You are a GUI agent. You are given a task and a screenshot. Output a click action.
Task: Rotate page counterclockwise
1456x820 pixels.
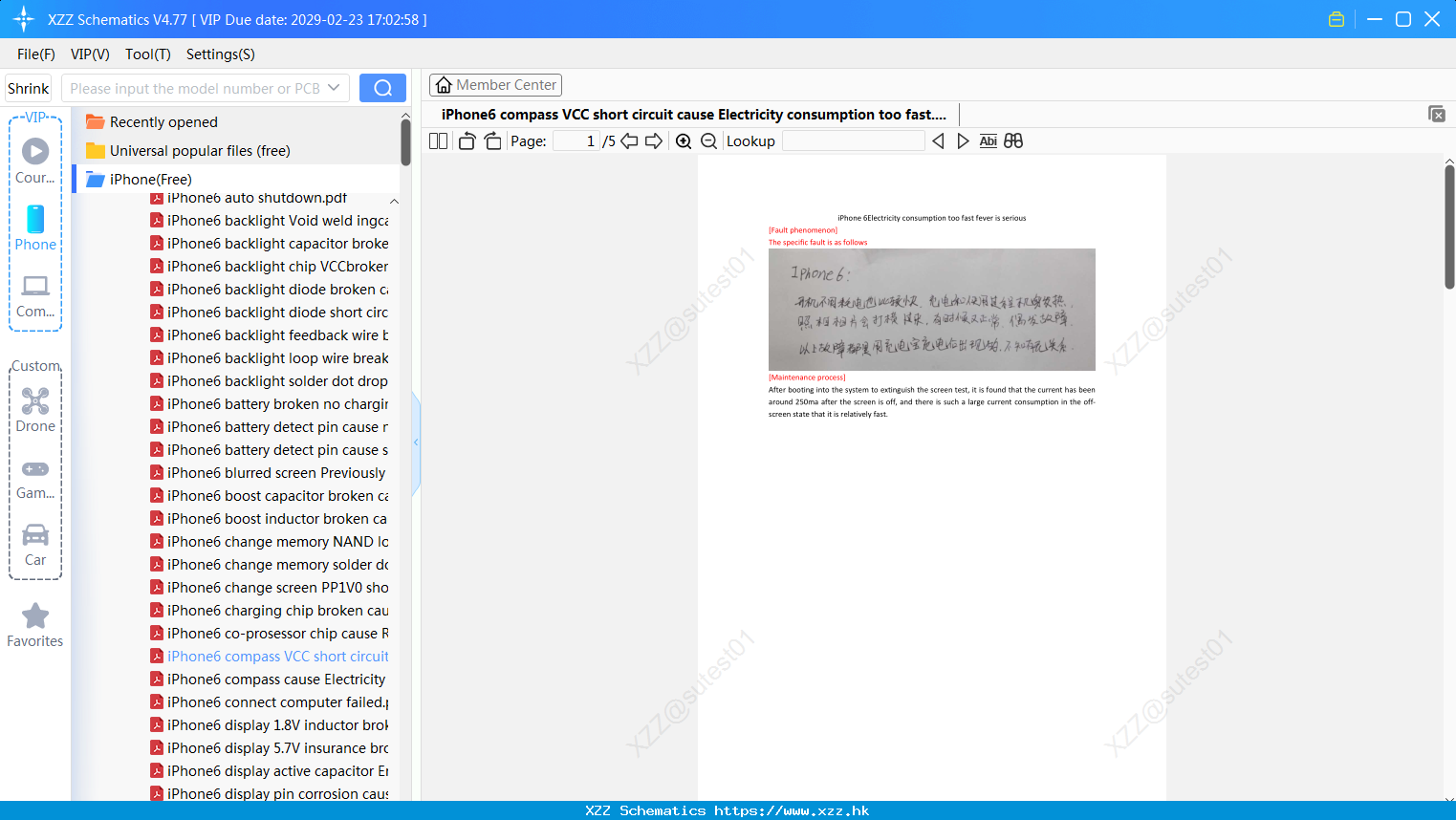(467, 141)
